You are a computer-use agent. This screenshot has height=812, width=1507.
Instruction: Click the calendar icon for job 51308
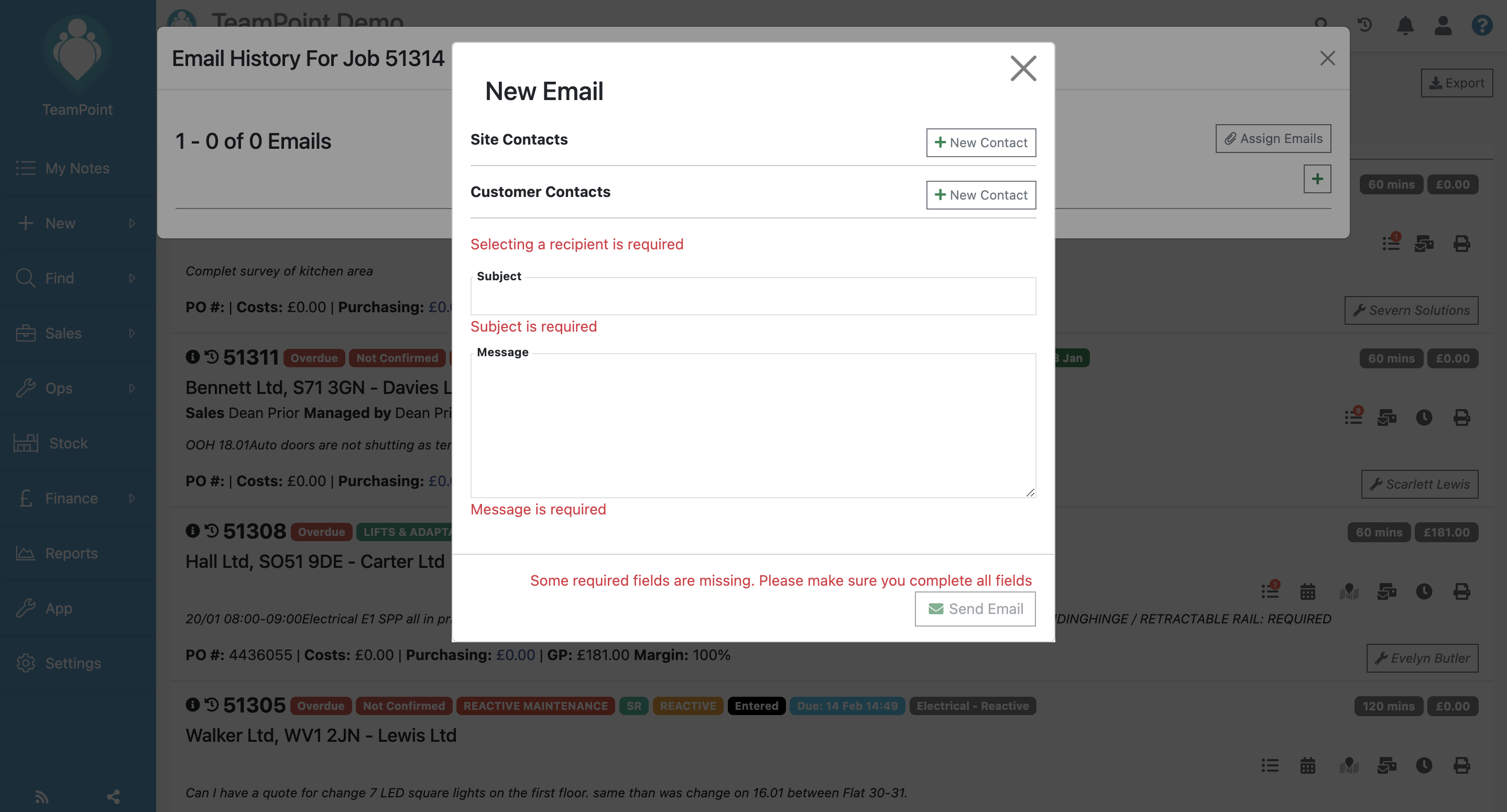pos(1308,590)
